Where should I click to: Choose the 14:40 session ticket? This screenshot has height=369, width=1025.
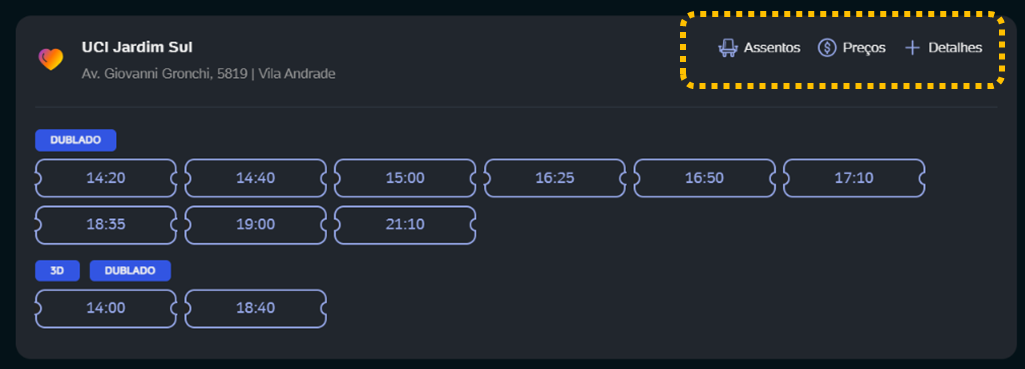pyautogui.click(x=256, y=178)
